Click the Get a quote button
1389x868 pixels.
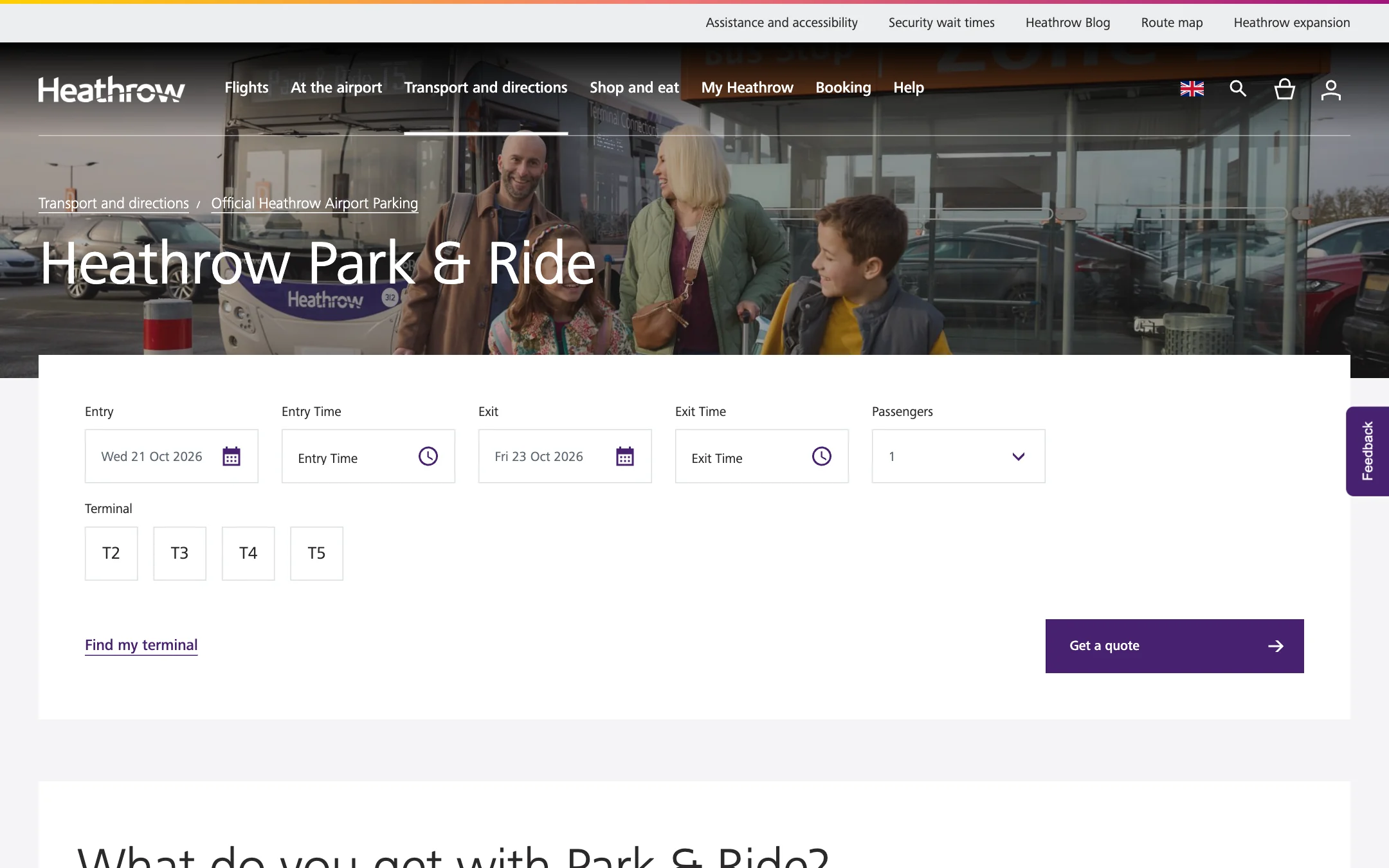tap(1174, 646)
